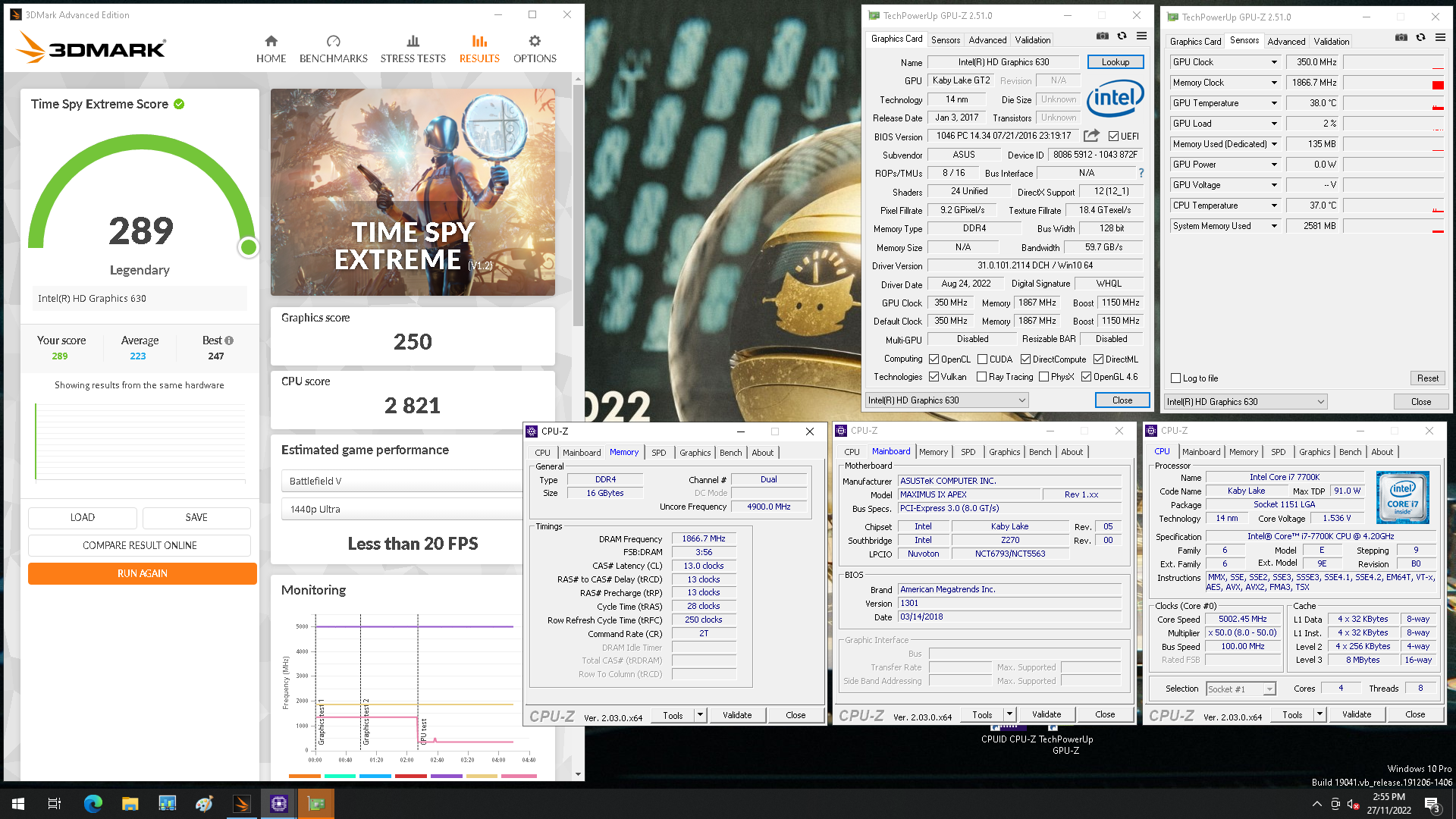Screen dimensions: 1456x819
Task: Open the 3DMark Results tab
Action: pos(479,49)
